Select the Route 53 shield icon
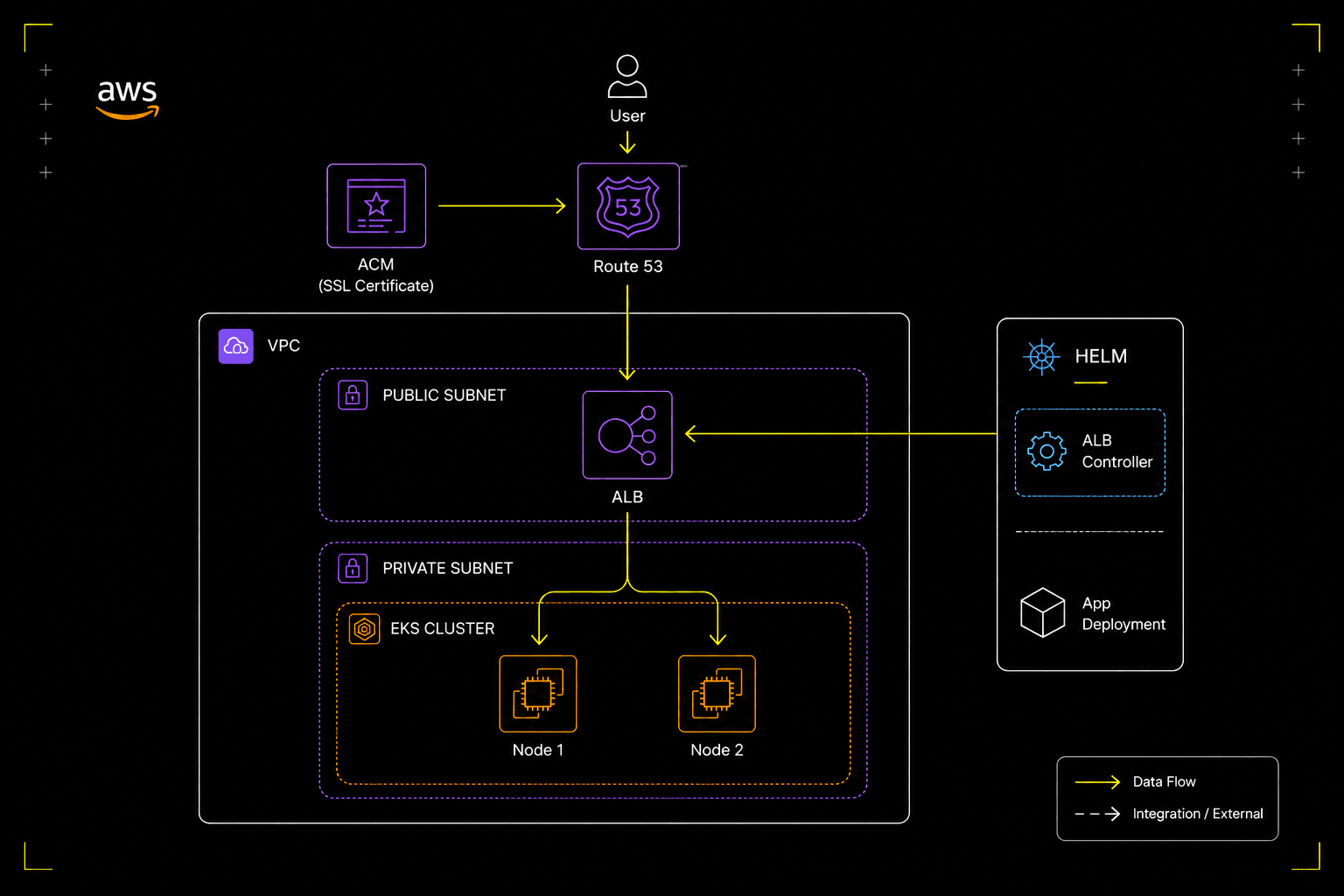The height and width of the screenshot is (896, 1344). (628, 206)
